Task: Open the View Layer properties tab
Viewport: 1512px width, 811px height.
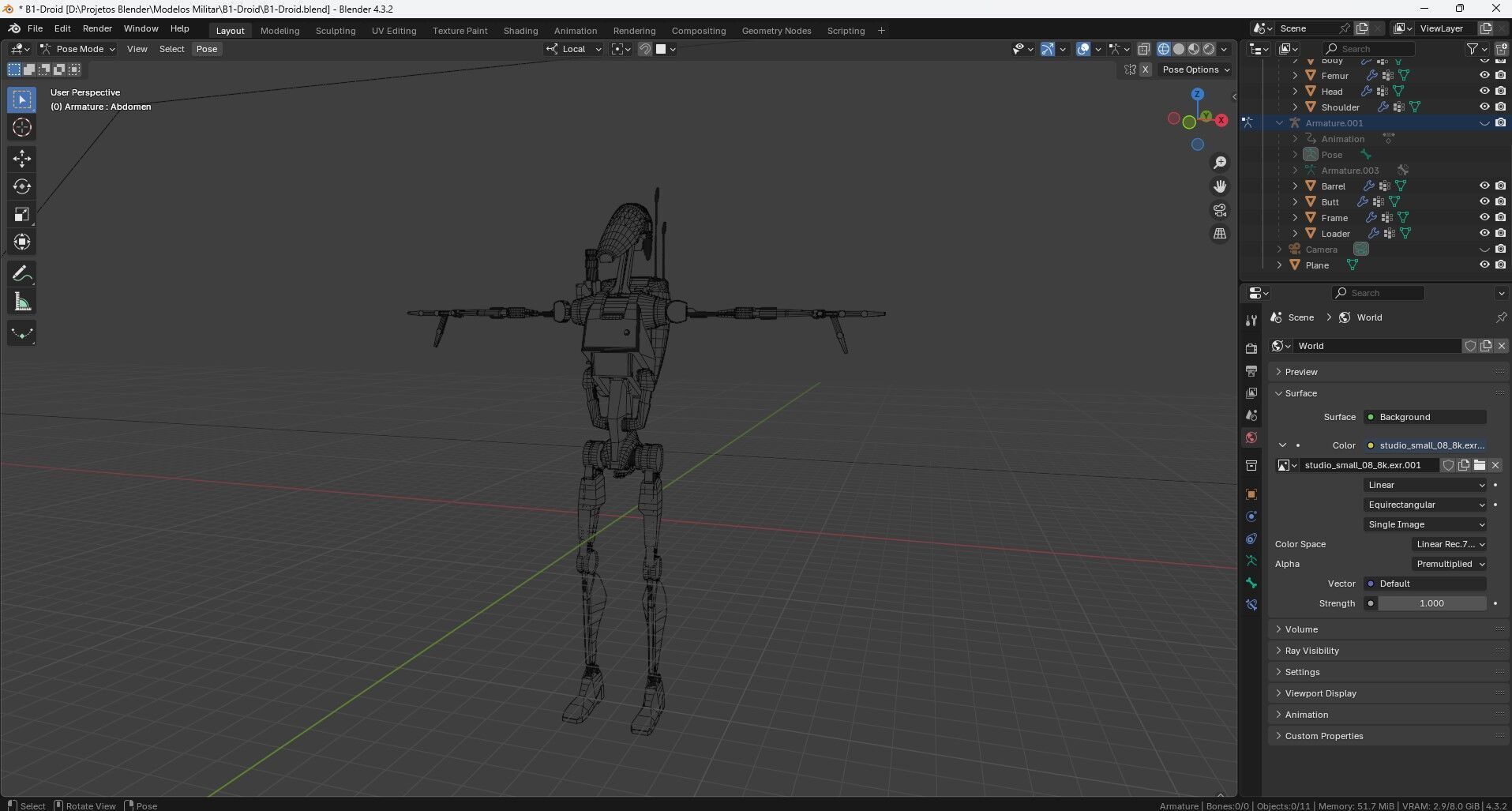Action: click(x=1251, y=392)
